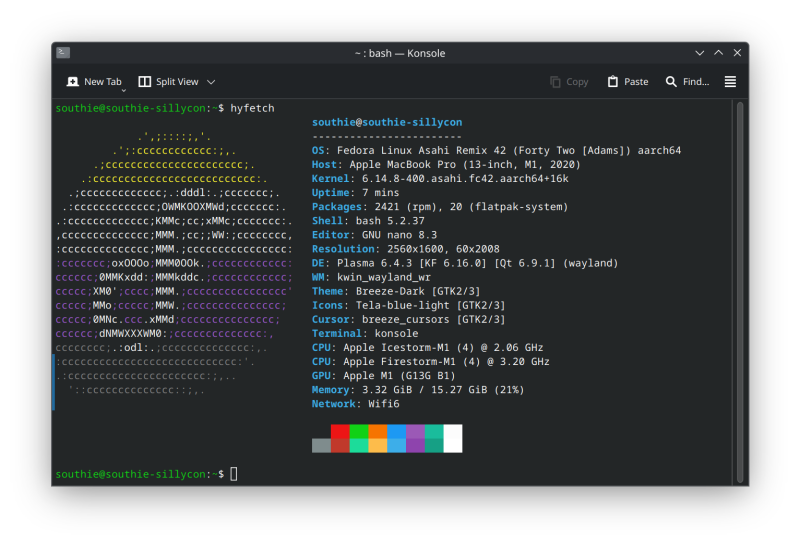Click the Split View button
This screenshot has height=547, width=800.
(169, 82)
